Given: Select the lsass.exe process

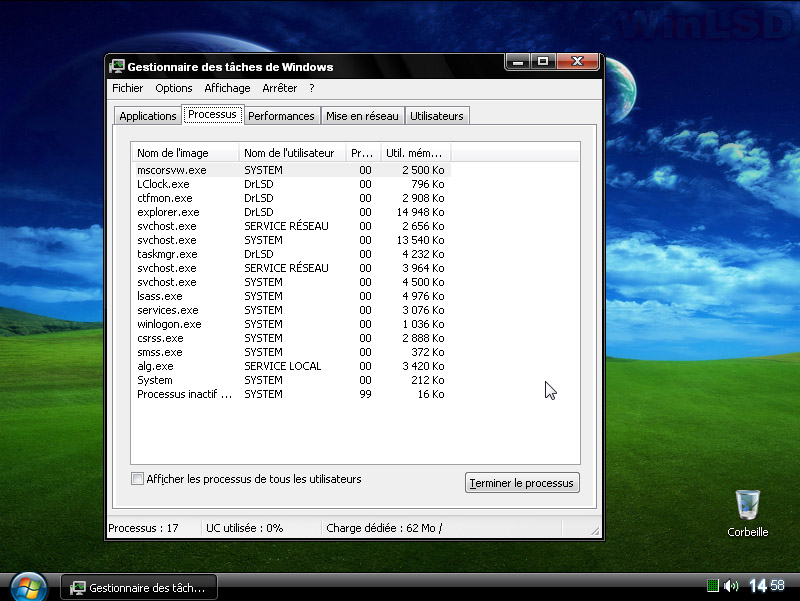Looking at the screenshot, I should click(160, 296).
